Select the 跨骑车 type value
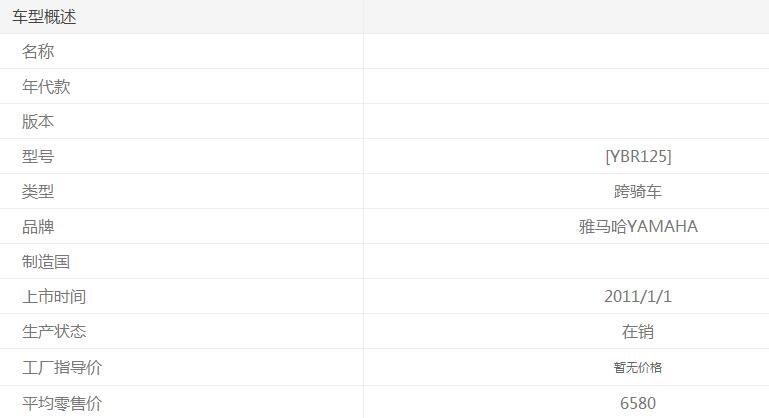Viewport: 769px width, 418px height. (638, 192)
